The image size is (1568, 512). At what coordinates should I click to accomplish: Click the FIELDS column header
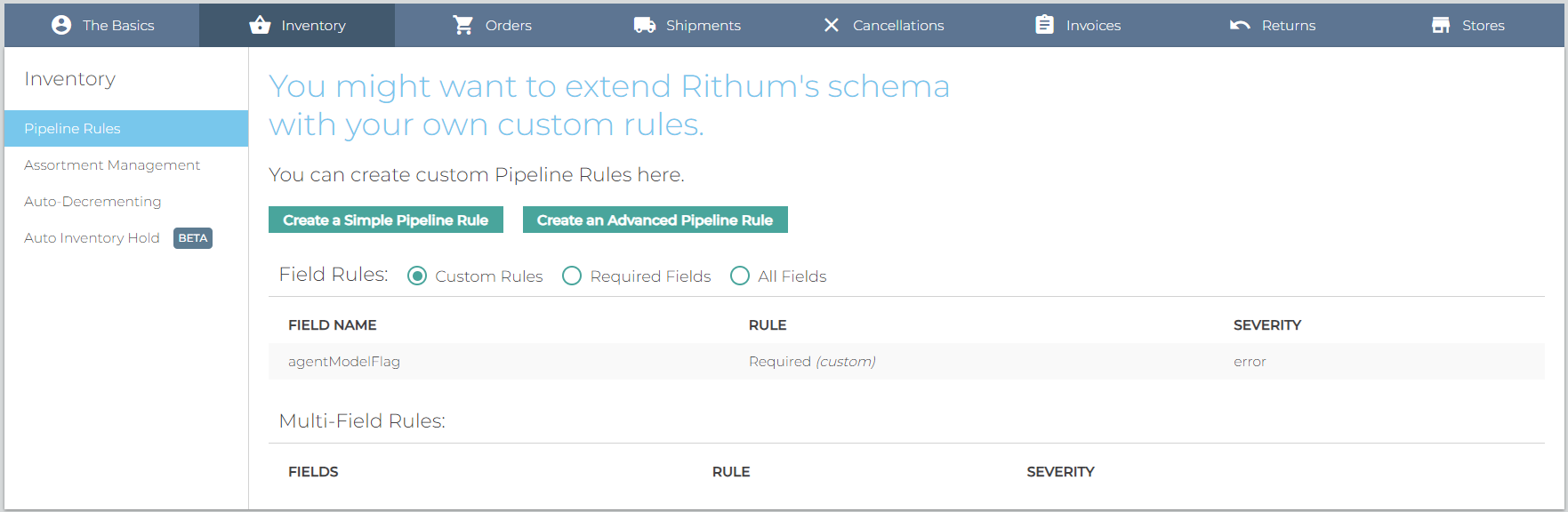point(313,471)
